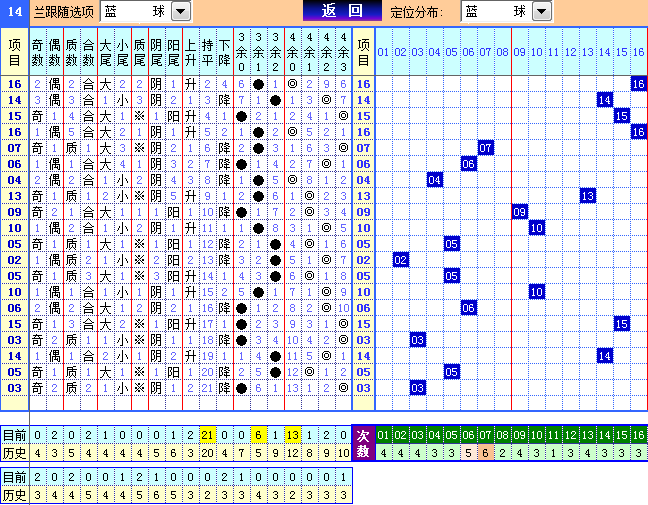The height and width of the screenshot is (505, 648).
Task: Click the 4余1 column header
Action: [x=310, y=52]
